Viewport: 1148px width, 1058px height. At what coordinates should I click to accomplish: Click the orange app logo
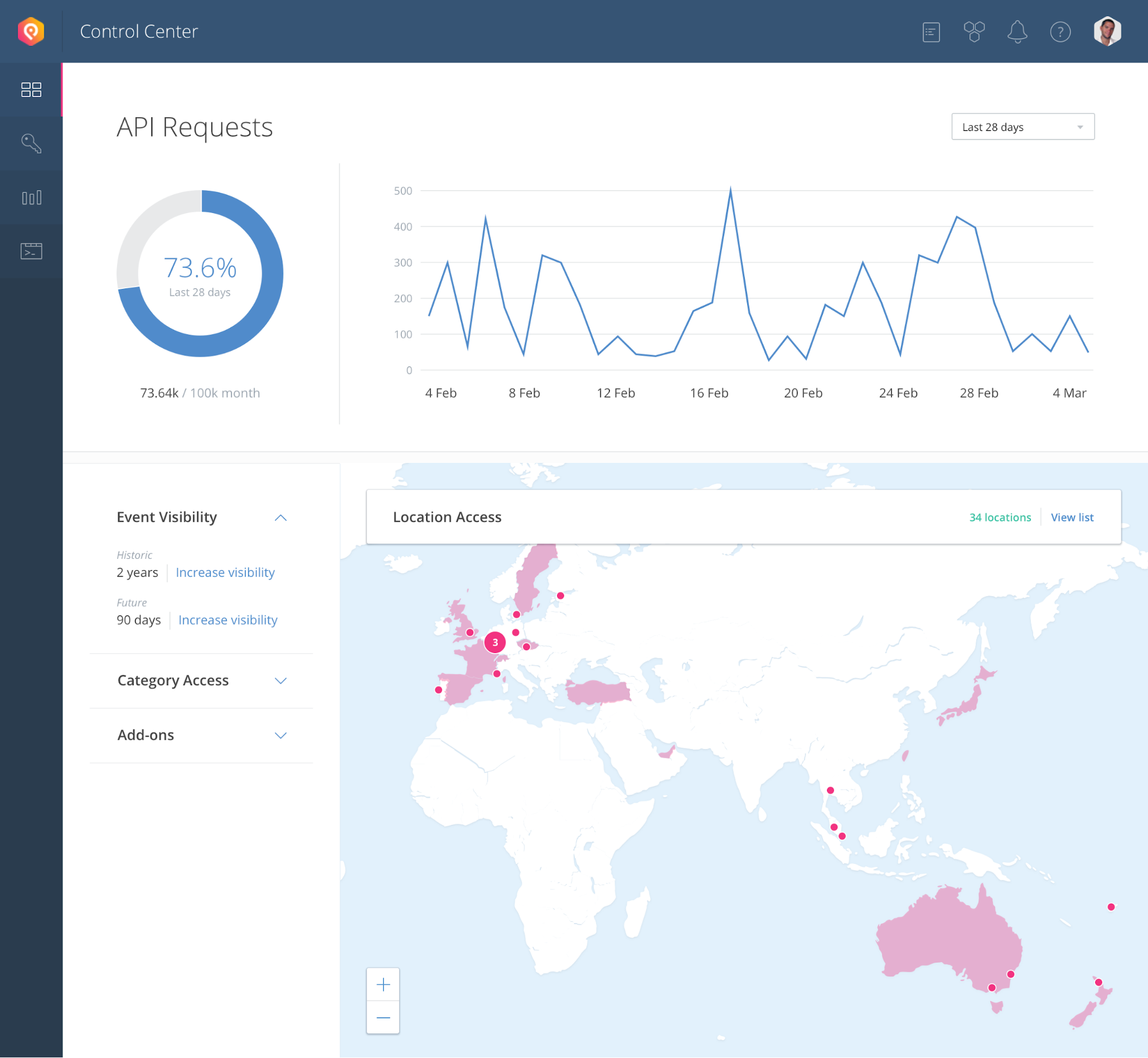[31, 31]
